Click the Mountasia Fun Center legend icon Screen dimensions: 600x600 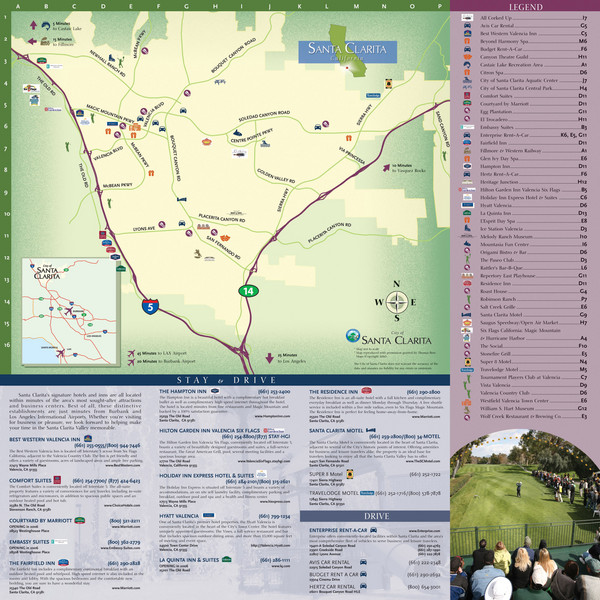[467, 244]
